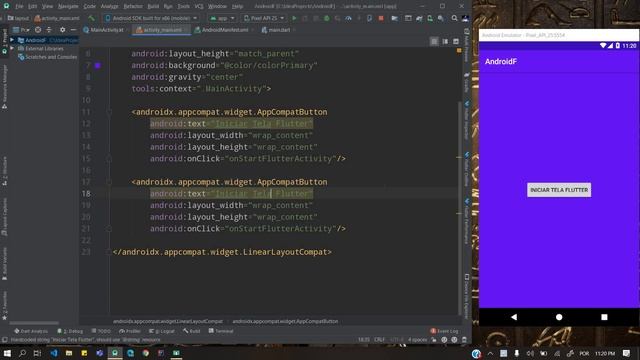Open Google Chrome from taskbar

click(146, 353)
